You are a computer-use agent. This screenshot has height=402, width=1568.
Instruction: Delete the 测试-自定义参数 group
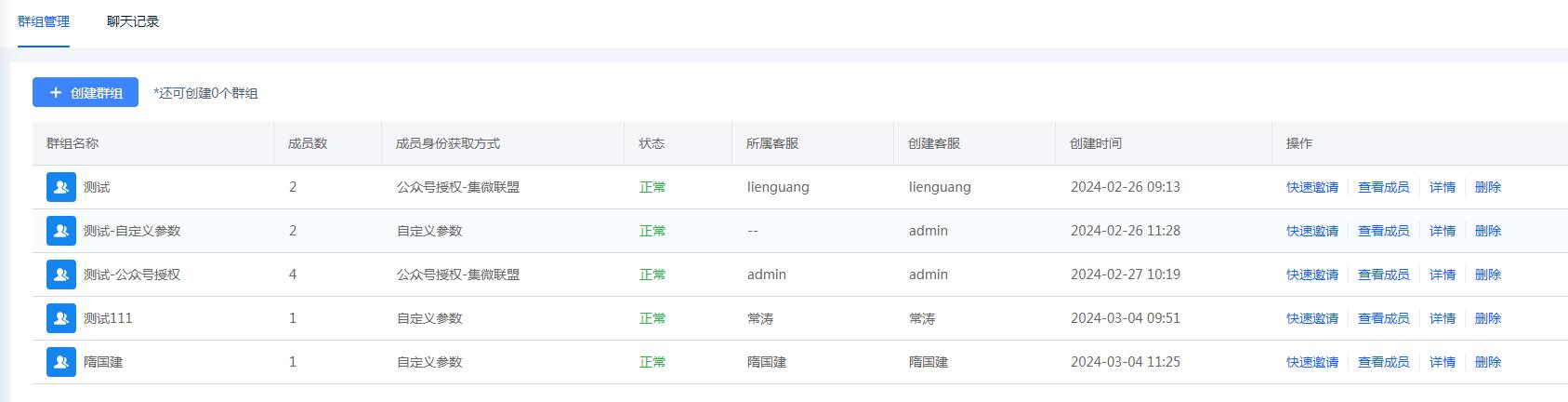tap(1488, 231)
